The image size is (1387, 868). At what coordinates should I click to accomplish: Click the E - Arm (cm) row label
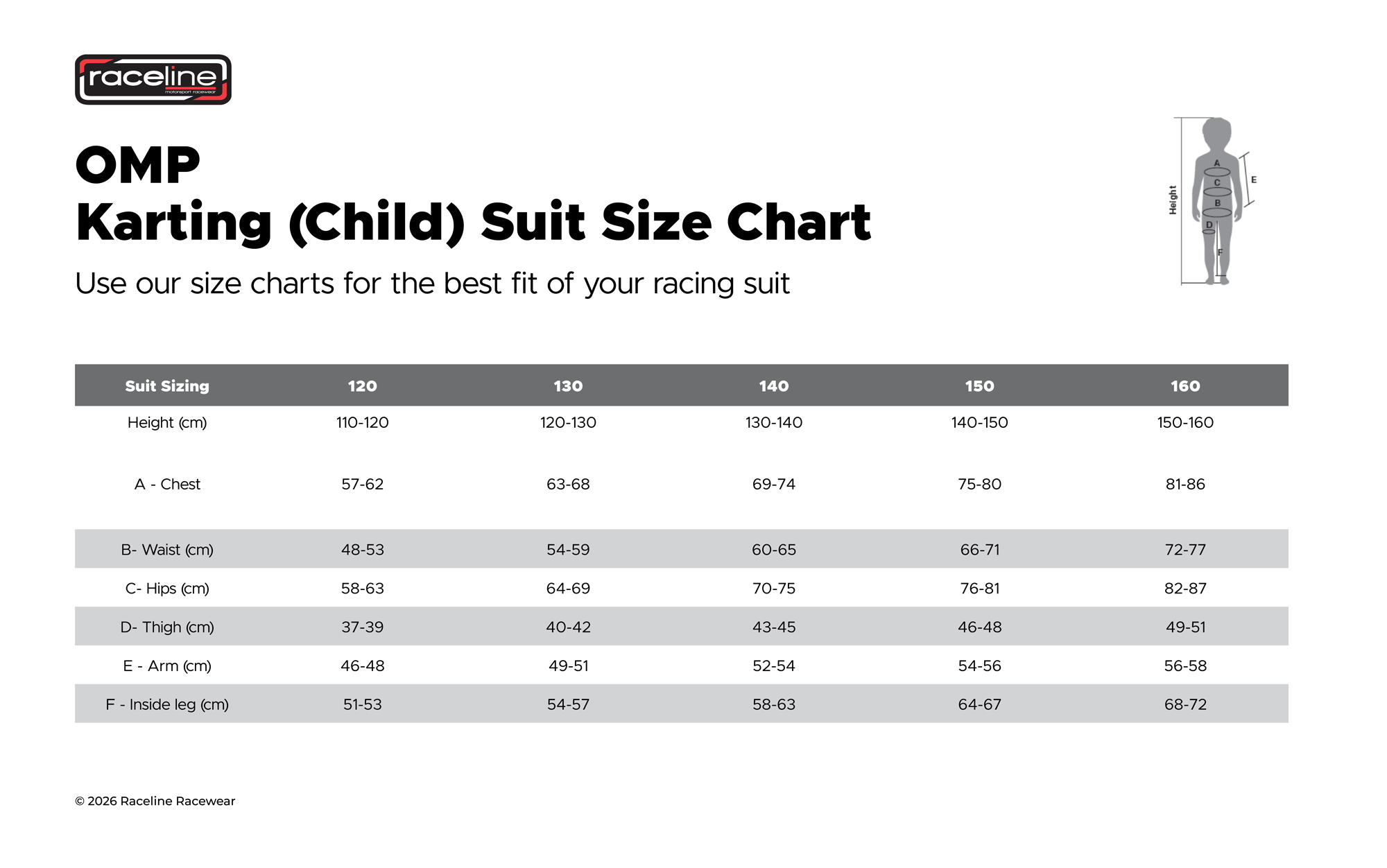pos(167,666)
